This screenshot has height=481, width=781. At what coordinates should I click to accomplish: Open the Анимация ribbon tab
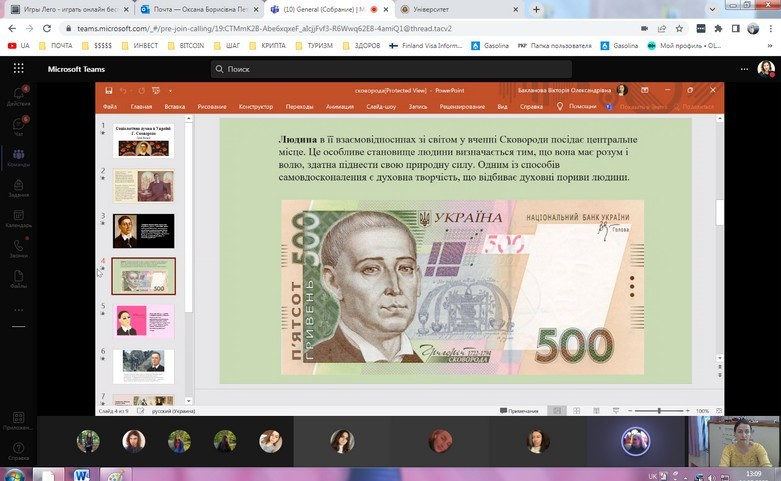click(x=340, y=107)
